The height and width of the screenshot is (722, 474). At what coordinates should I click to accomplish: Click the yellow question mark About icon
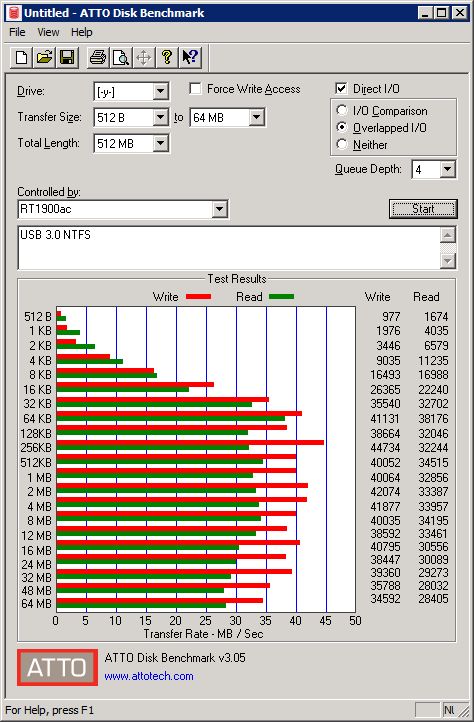tap(167, 58)
